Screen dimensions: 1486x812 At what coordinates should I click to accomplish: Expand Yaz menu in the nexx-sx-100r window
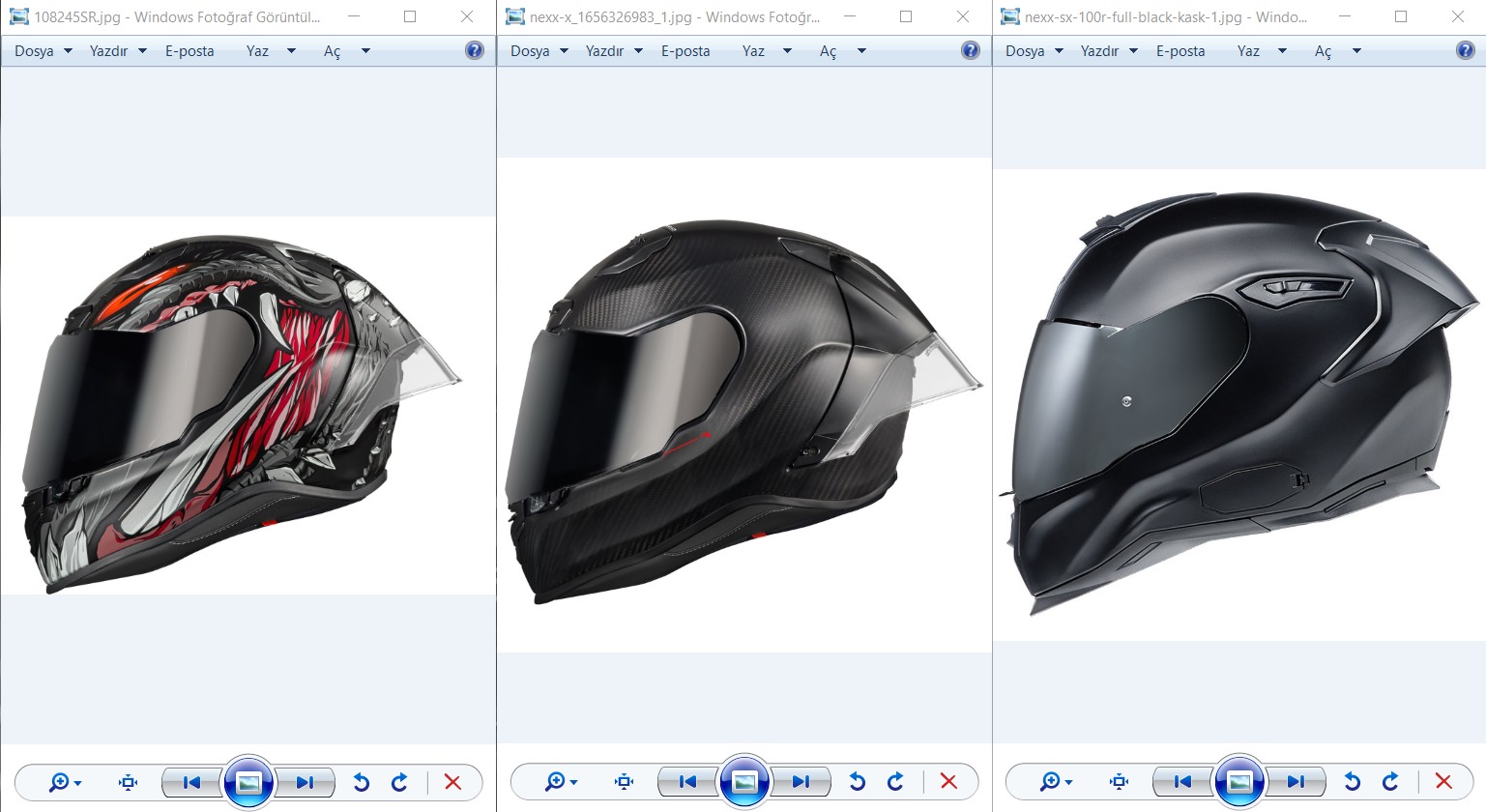pos(1262,51)
